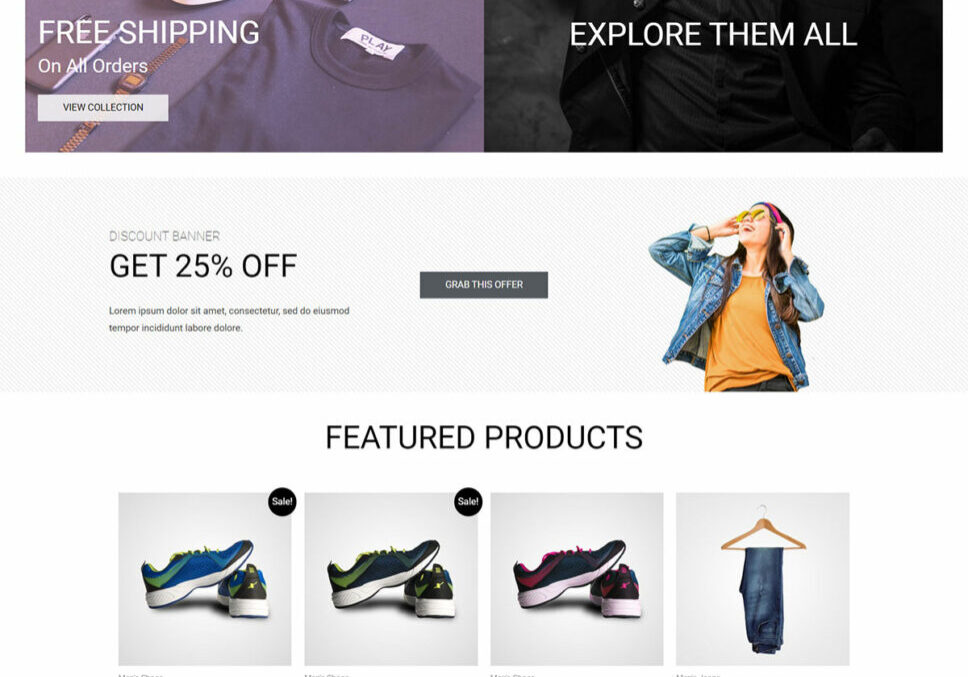This screenshot has height=677, width=968.
Task: Open the hanging blue jeans product
Action: pyautogui.click(x=762, y=579)
